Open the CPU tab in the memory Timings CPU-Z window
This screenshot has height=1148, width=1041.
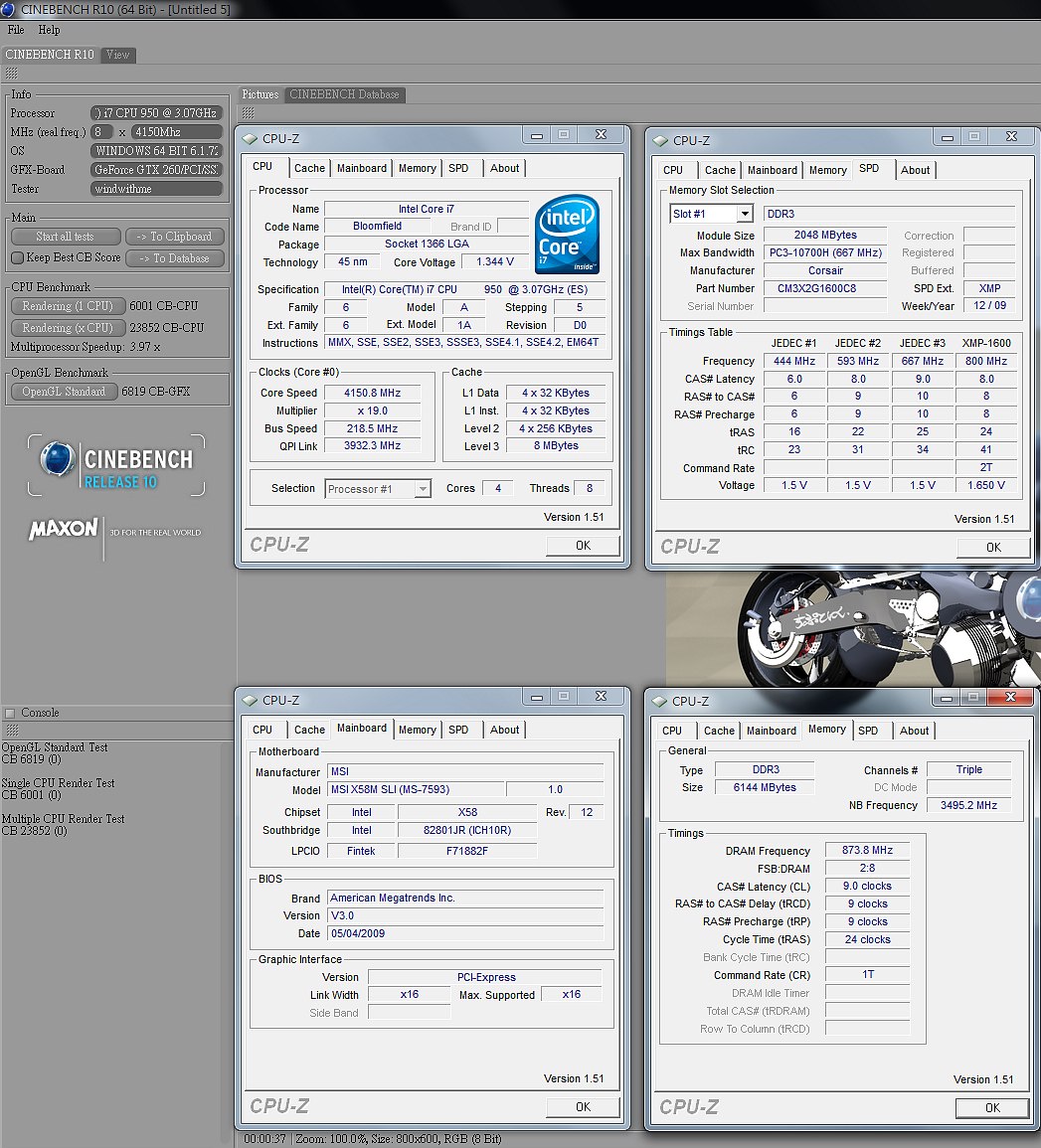[672, 731]
